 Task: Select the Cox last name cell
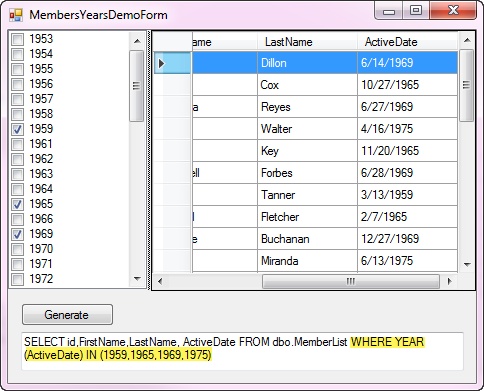tap(307, 85)
